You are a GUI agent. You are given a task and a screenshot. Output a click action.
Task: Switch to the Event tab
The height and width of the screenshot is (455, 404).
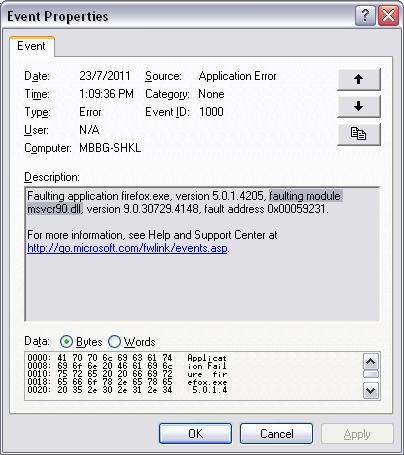click(x=31, y=46)
